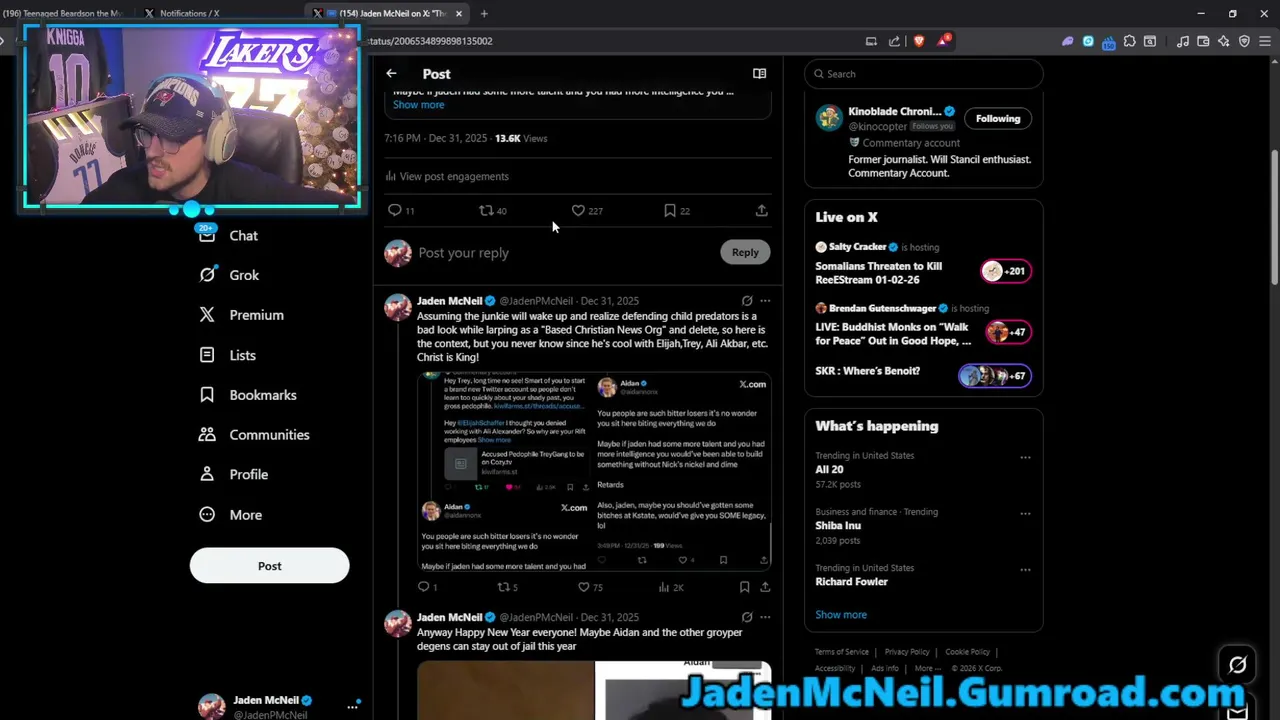Toggle Following for Kinoblade Chroni...
The width and height of the screenshot is (1280, 720).
click(x=998, y=118)
